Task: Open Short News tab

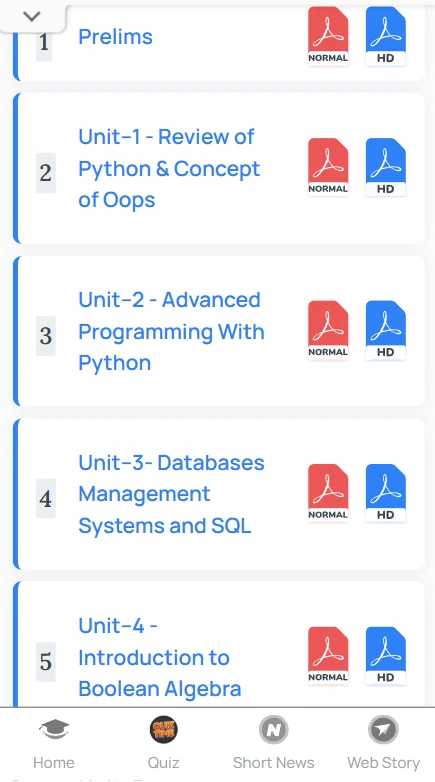Action: tap(273, 743)
